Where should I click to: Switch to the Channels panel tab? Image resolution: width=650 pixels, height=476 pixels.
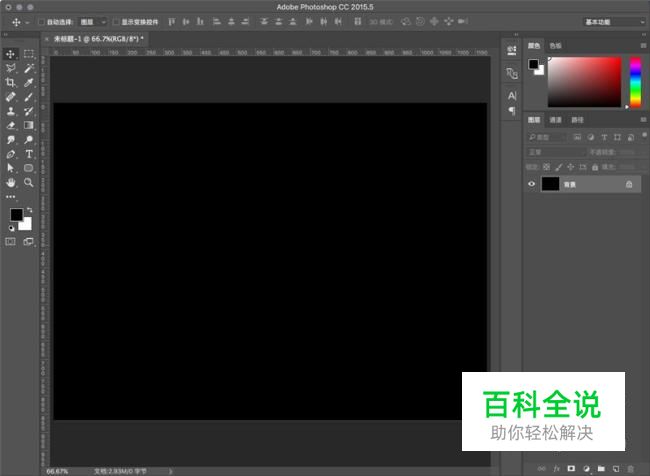point(555,120)
